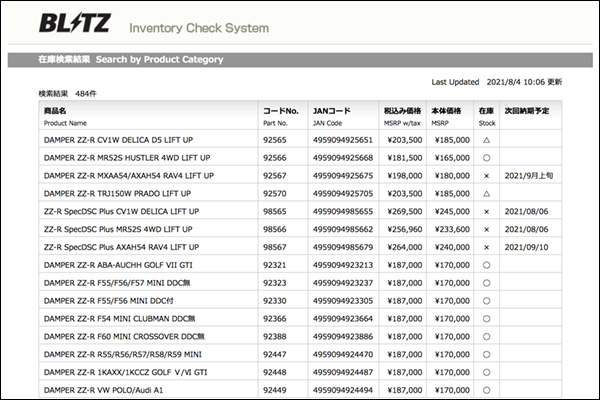The image size is (600, 400).
Task: Click MSRP ¥245,000
Action: [x=452, y=212]
